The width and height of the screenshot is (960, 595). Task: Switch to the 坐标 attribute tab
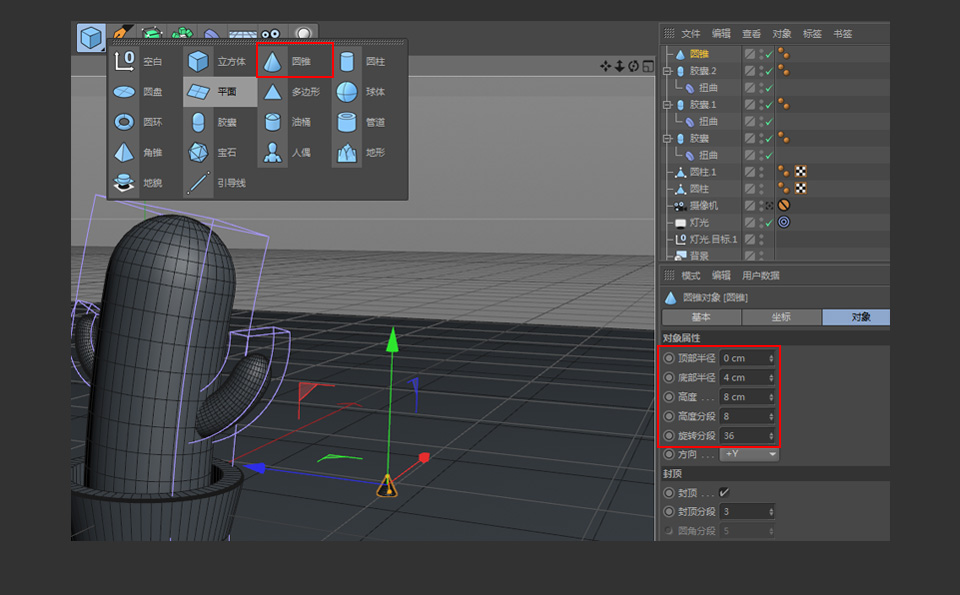(781, 317)
